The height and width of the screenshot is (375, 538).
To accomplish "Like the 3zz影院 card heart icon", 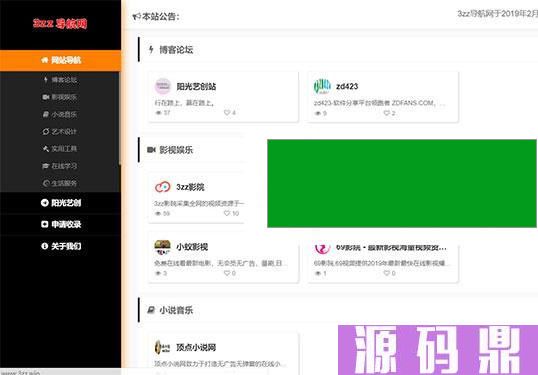I will [227, 213].
